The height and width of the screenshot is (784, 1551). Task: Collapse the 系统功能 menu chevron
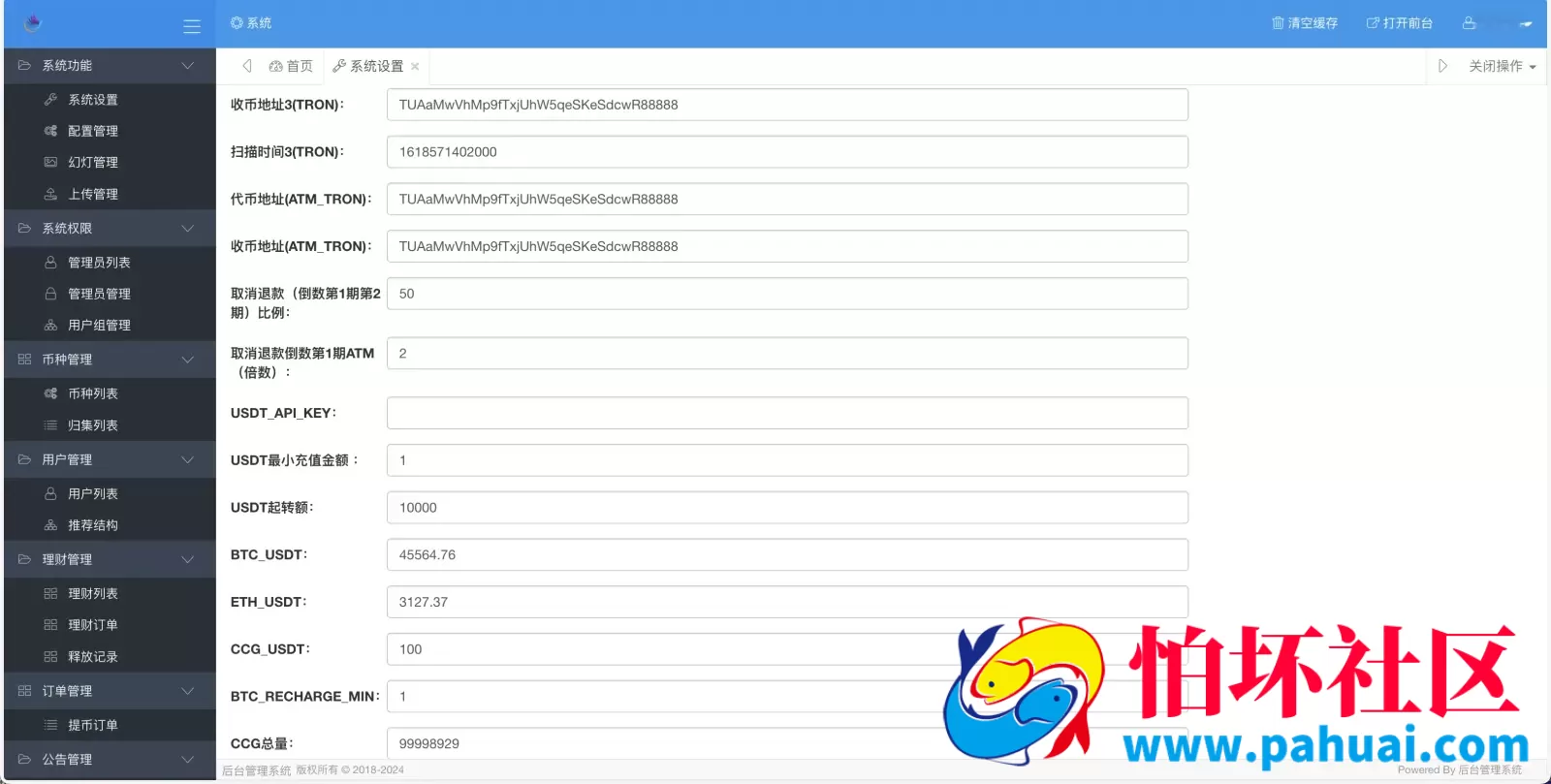(188, 66)
